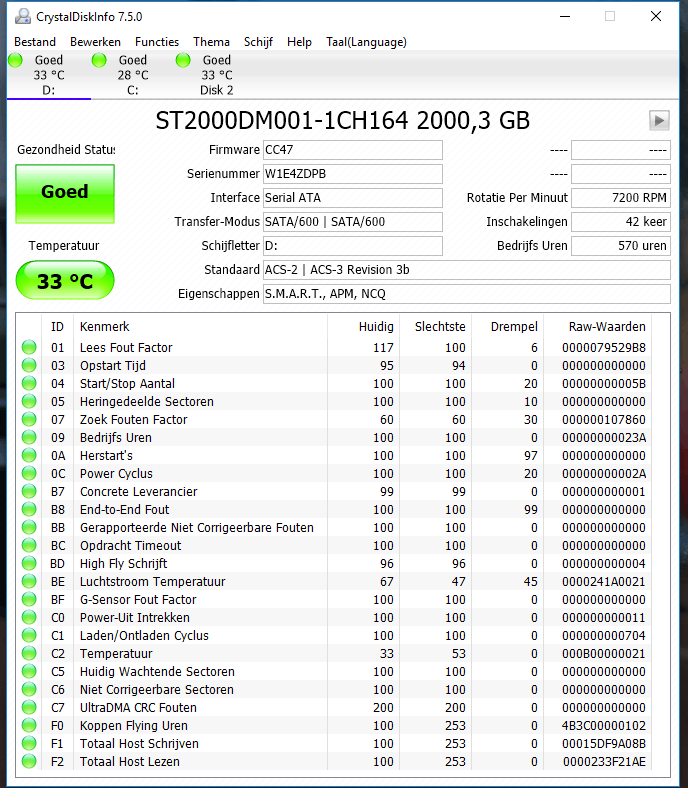The width and height of the screenshot is (688, 788).
Task: Open the Bestand menu
Action: (x=35, y=42)
